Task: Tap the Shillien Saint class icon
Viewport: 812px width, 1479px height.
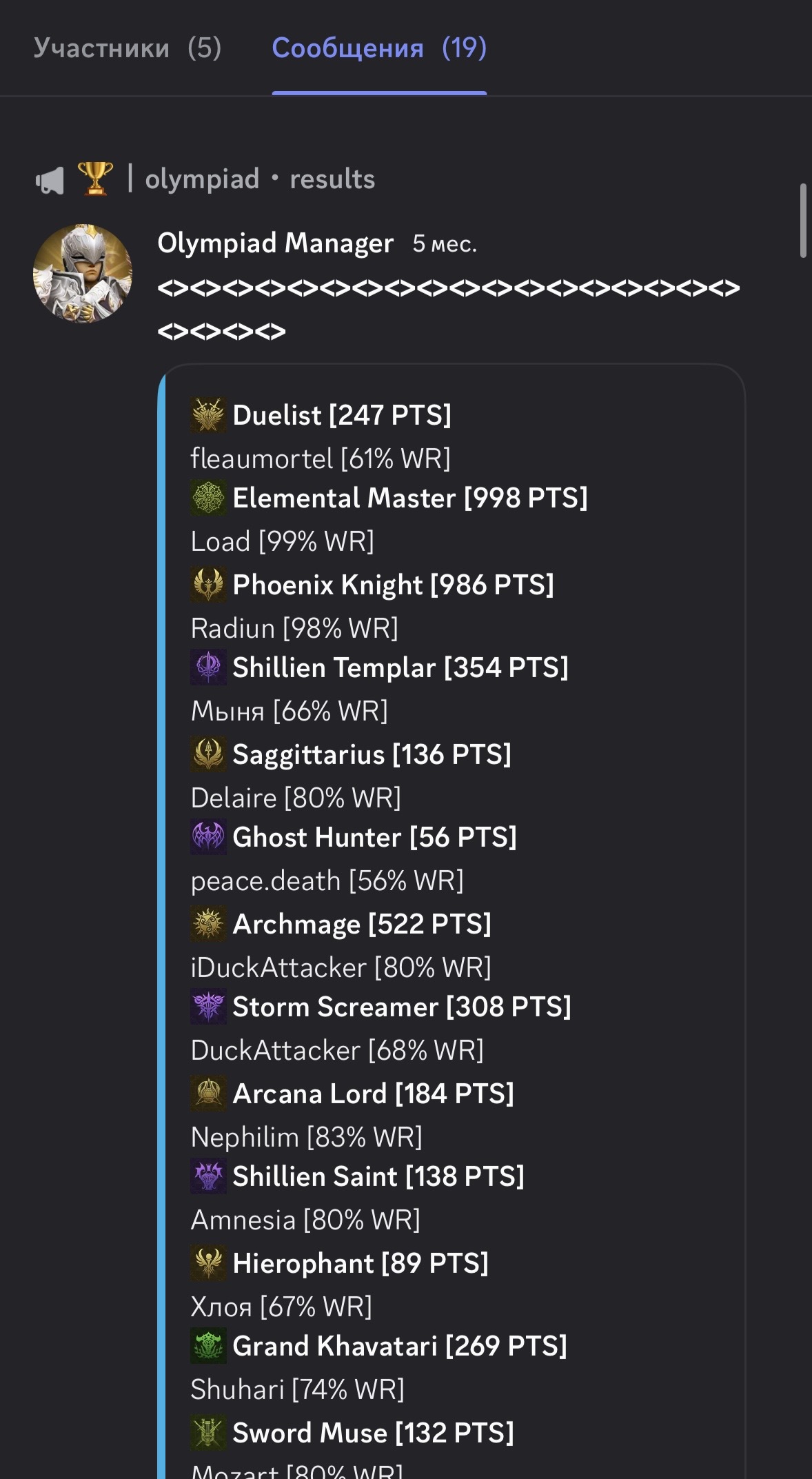Action: pos(208,1176)
